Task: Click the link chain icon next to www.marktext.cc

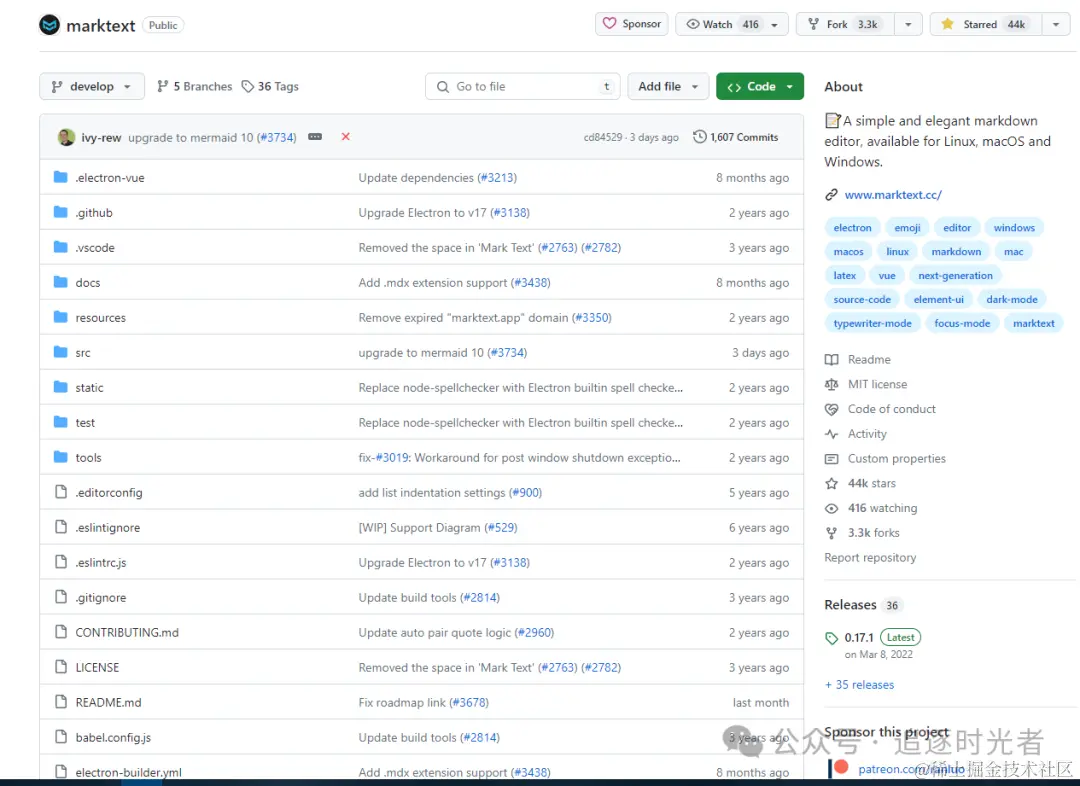Action: click(x=831, y=195)
